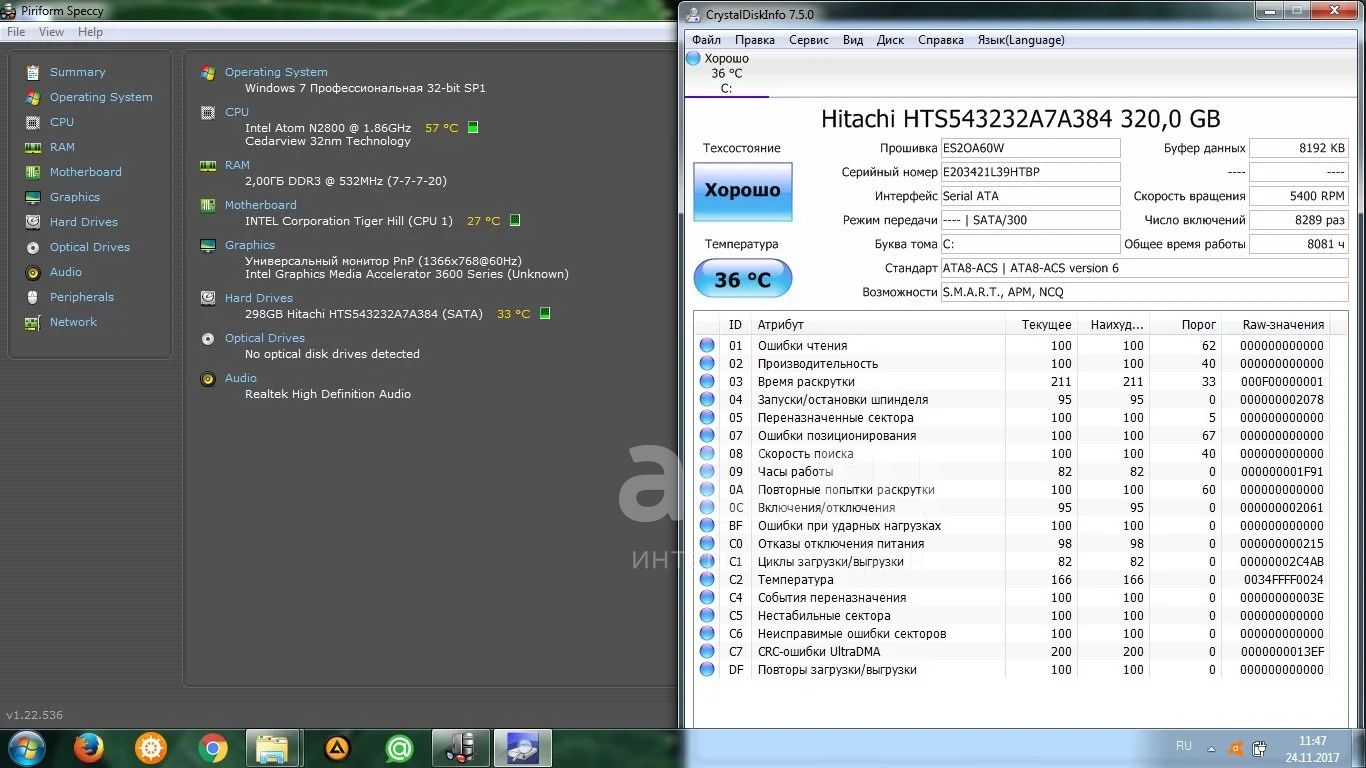1366x768 pixels.
Task: Open the Motherboard sidebar icon
Action: 33,172
